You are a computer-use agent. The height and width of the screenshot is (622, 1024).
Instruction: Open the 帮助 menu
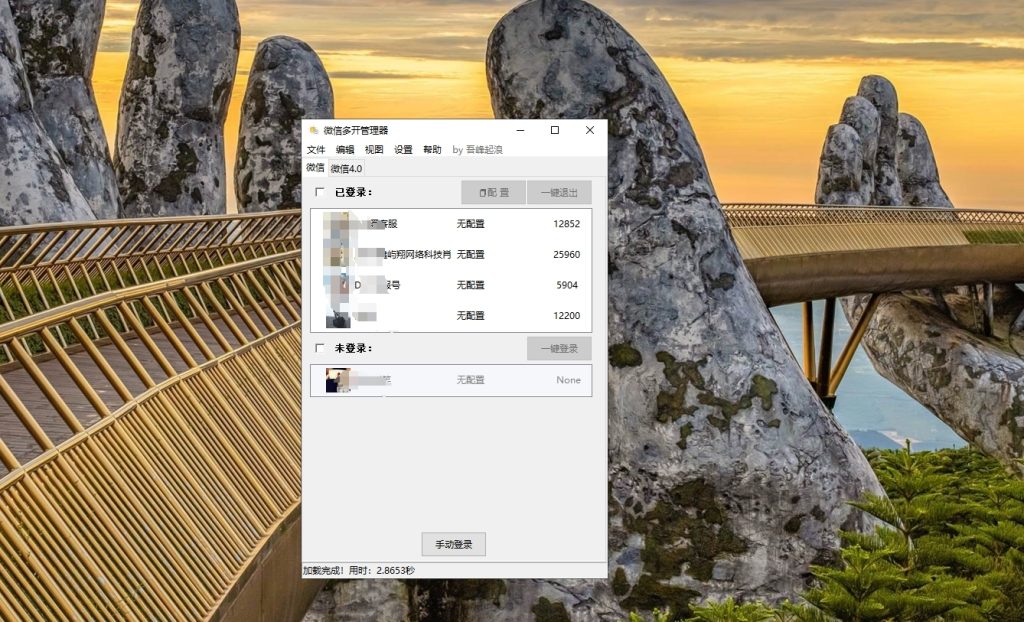(432, 150)
